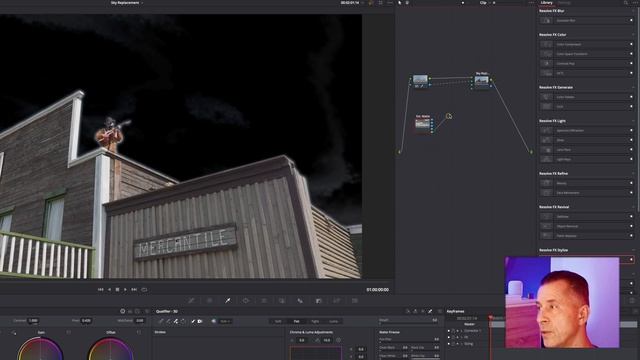Select the Sky Replacement node

482,80
